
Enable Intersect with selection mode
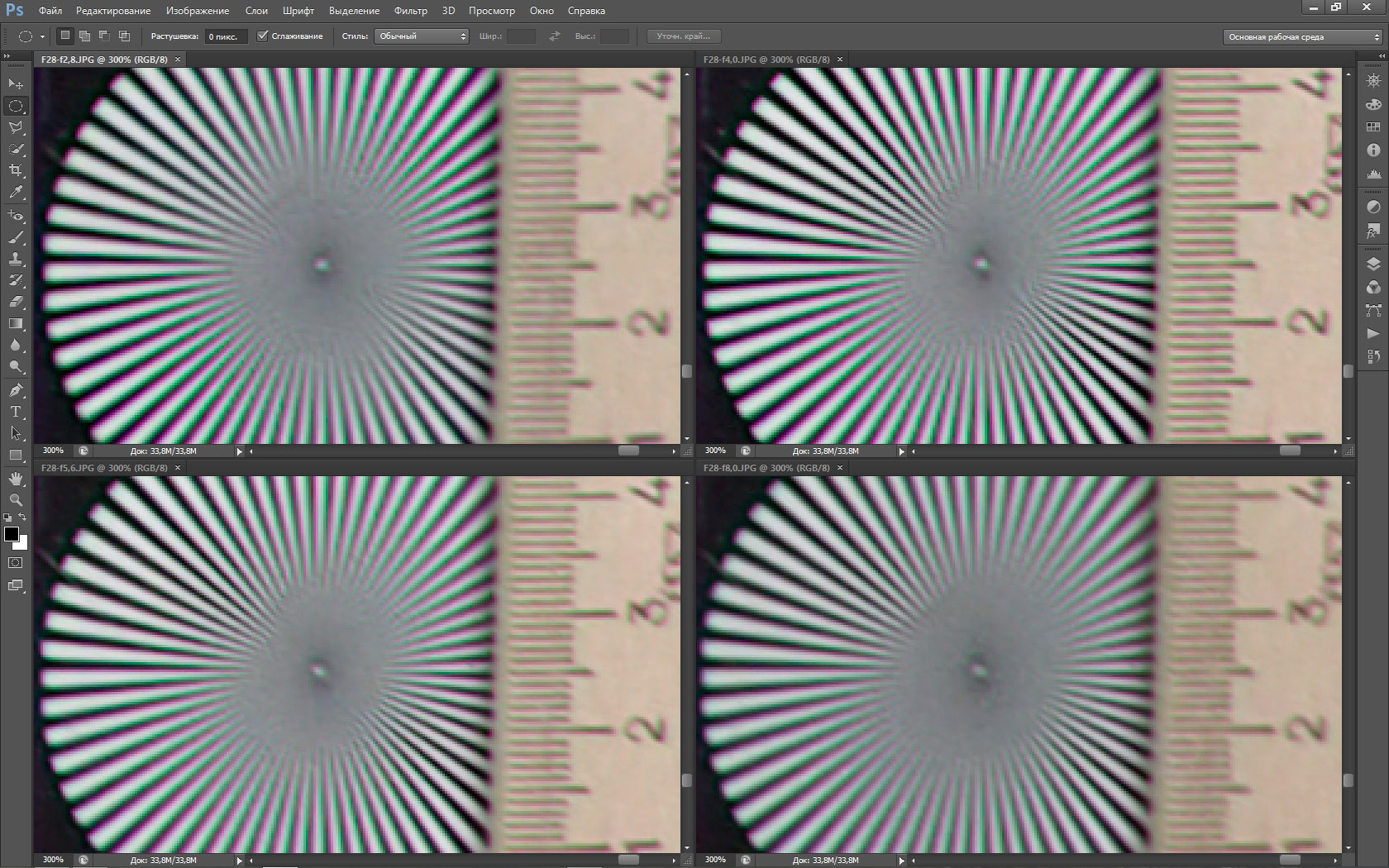tap(124, 36)
